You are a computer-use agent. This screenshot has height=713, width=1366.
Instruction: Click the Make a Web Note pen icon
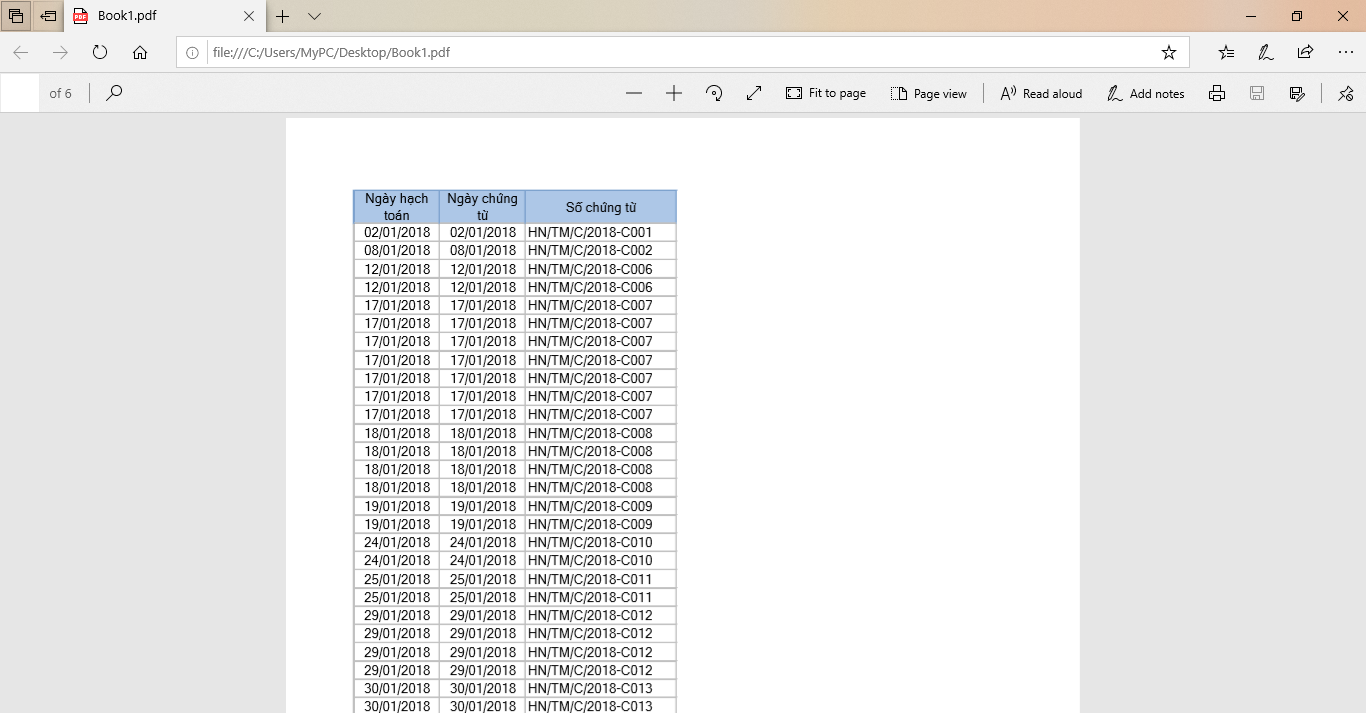coord(1264,52)
